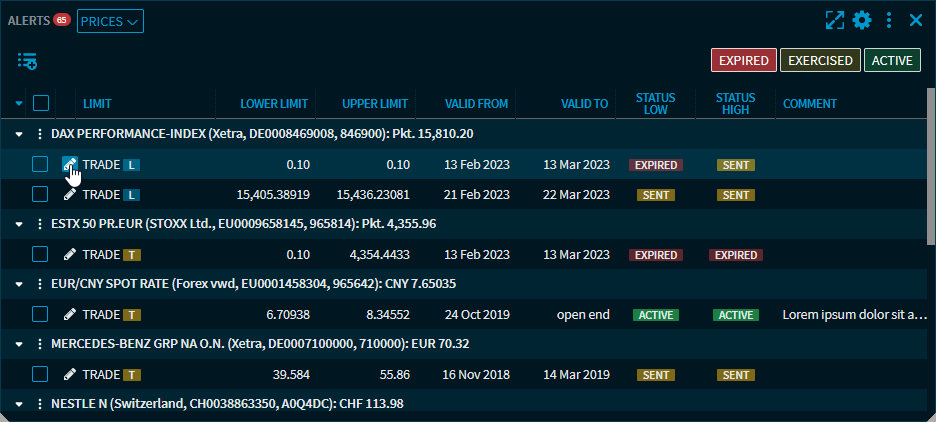Filter alerts by Active status

click(892, 61)
